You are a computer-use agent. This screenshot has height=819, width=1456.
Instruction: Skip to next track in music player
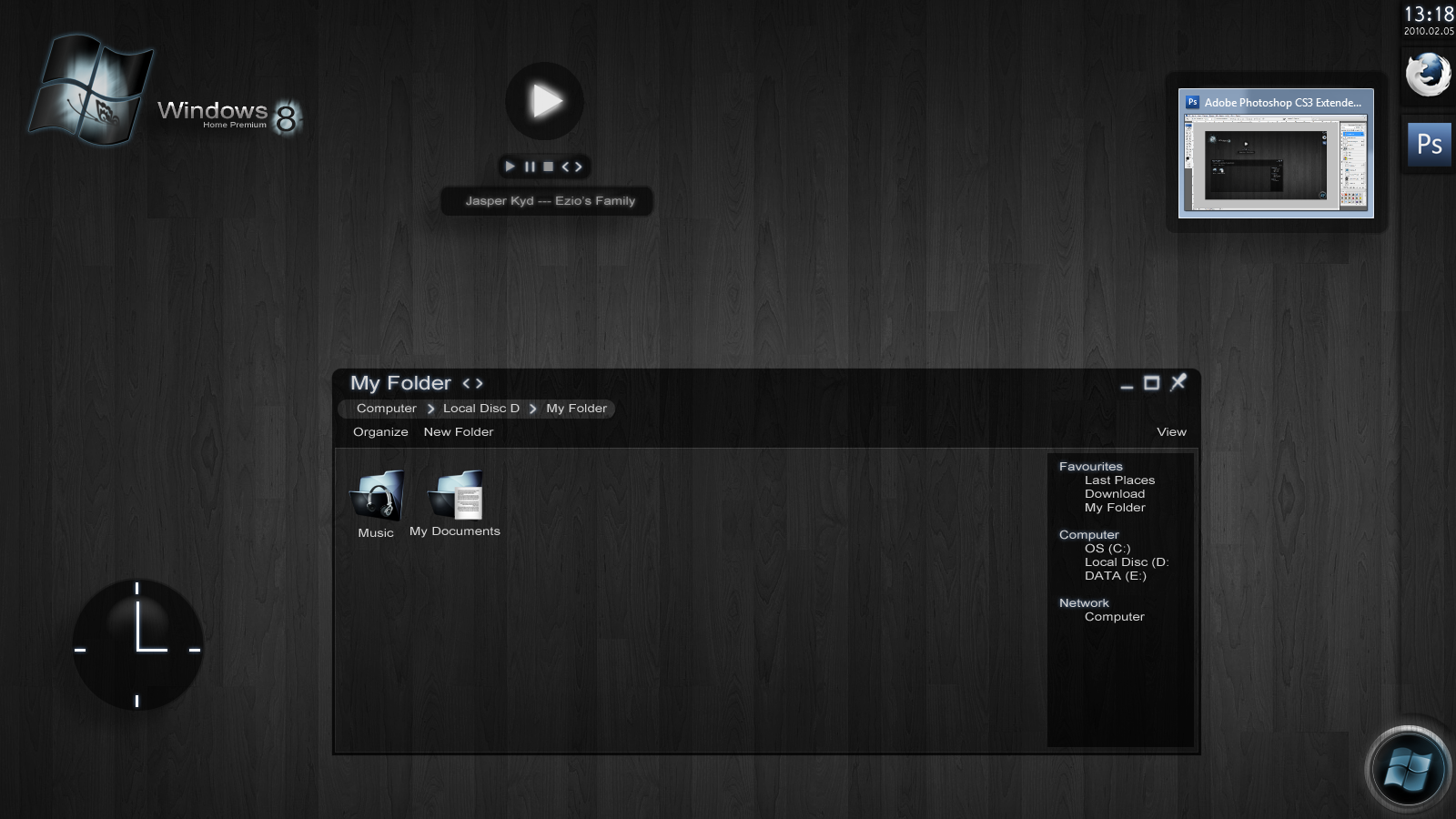click(x=578, y=167)
